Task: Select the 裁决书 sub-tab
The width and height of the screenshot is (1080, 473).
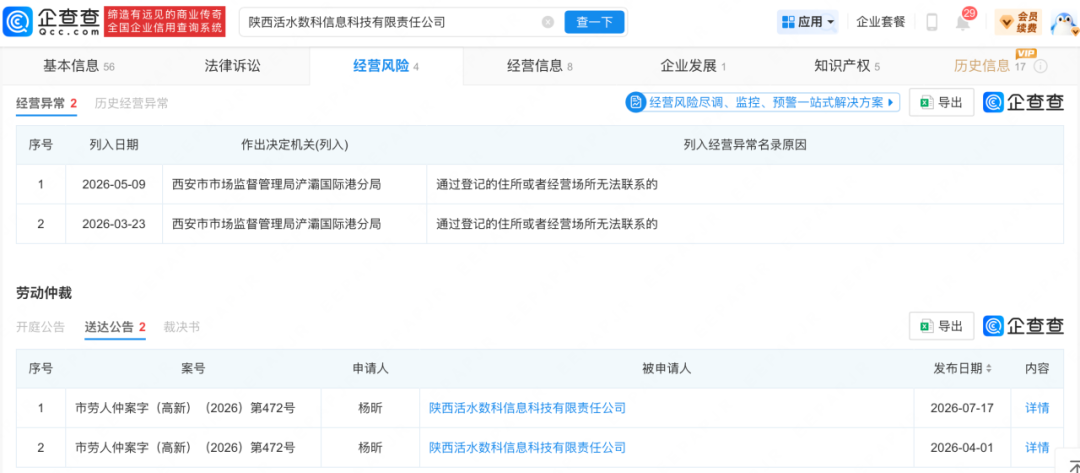Action: [x=182, y=327]
